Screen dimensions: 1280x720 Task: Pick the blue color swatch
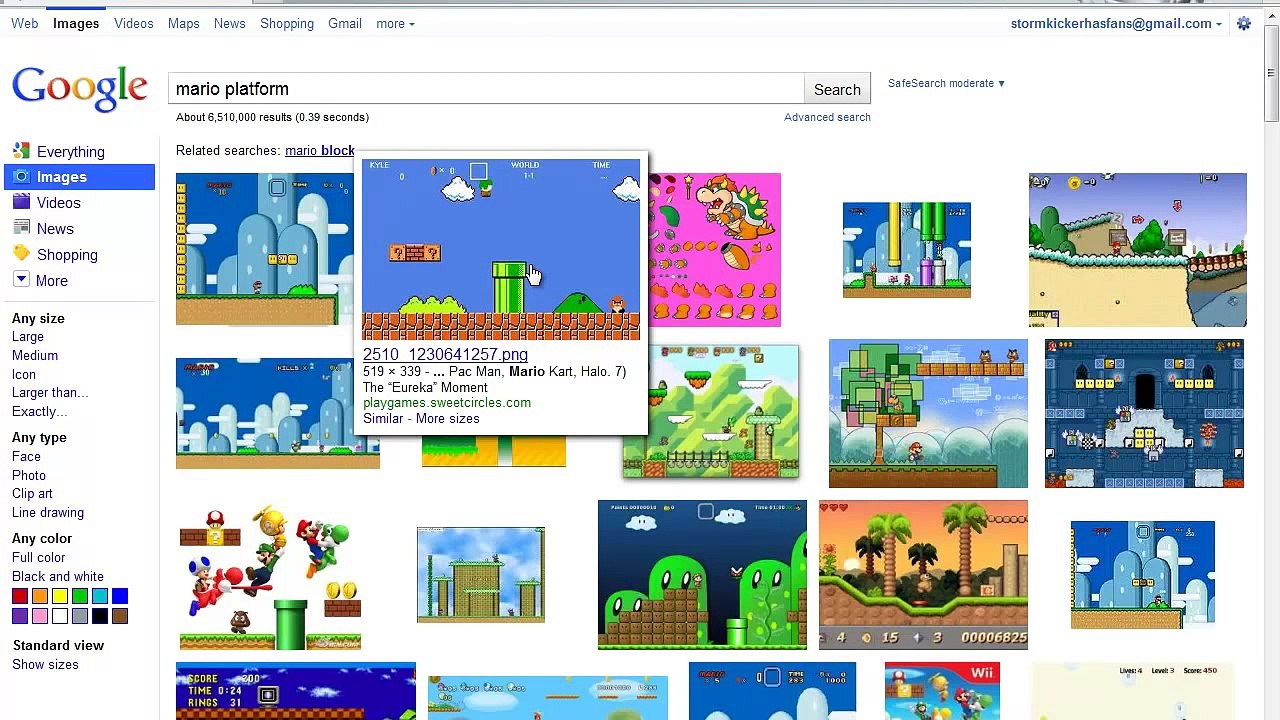pos(120,596)
